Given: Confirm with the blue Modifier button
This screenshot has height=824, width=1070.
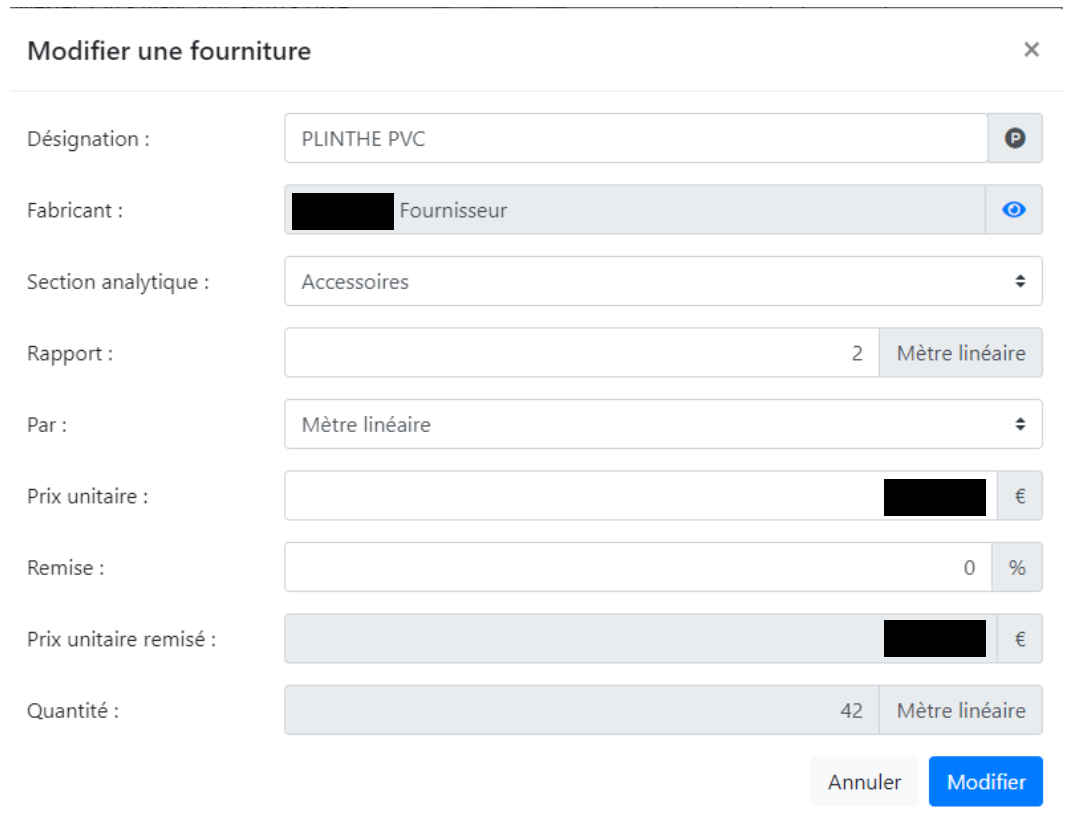Looking at the screenshot, I should click(x=985, y=782).
